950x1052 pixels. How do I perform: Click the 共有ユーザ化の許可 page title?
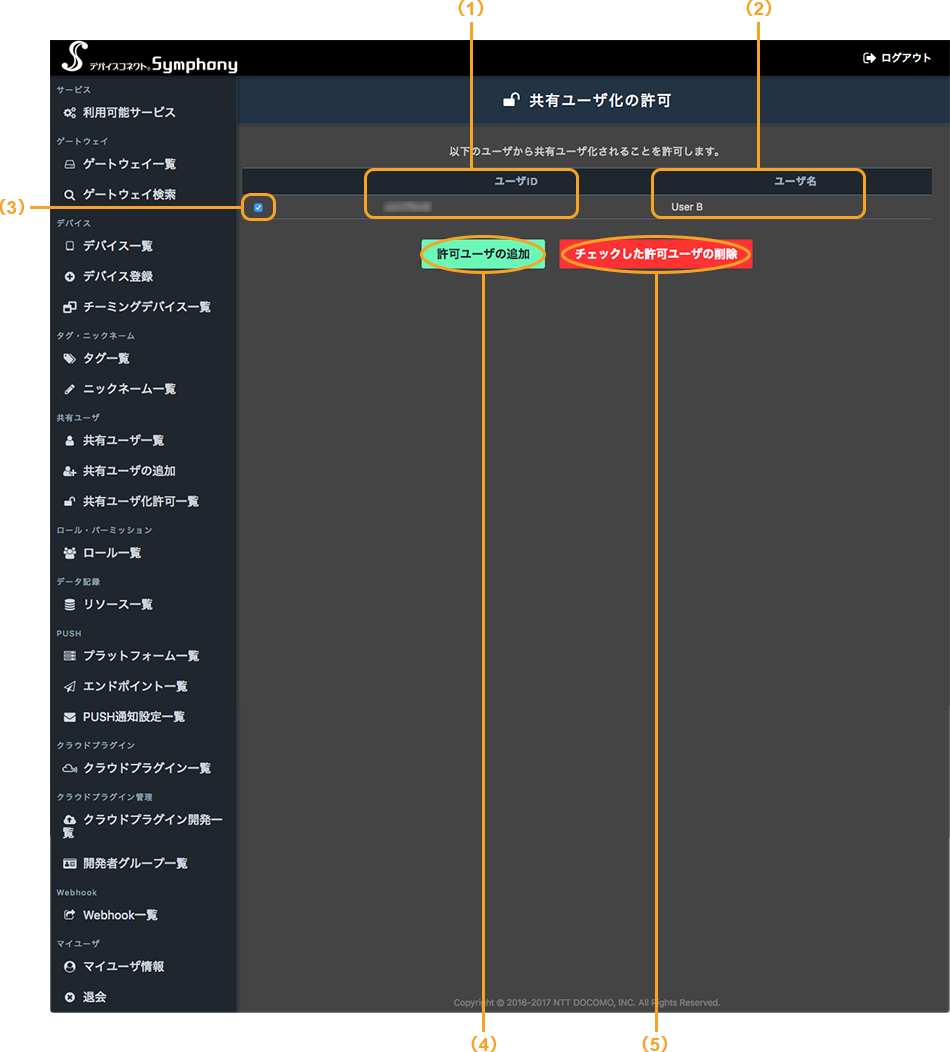600,101
